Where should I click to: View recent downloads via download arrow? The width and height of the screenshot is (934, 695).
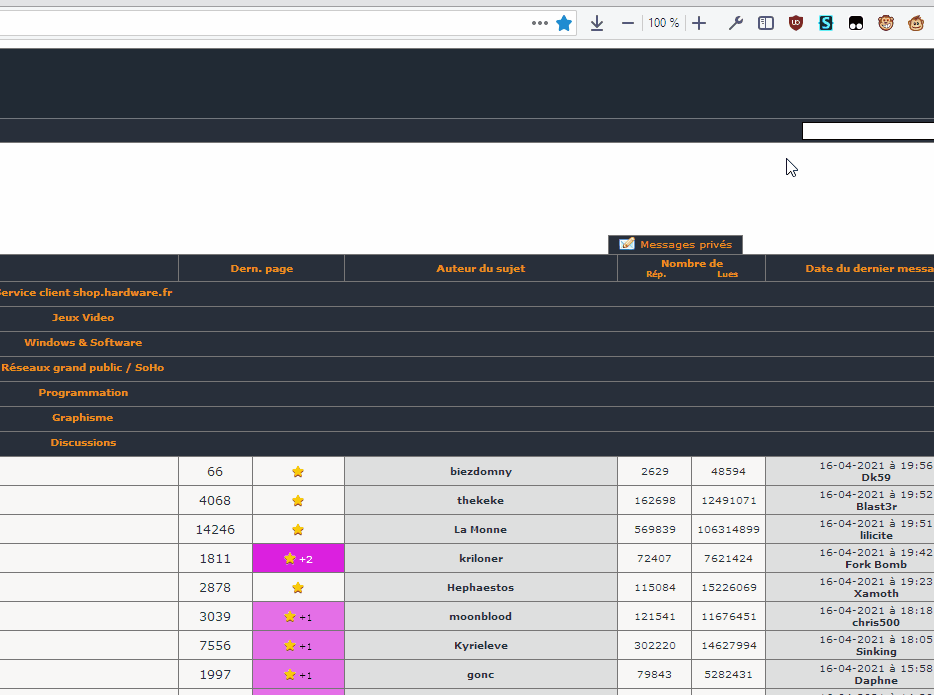[596, 22]
